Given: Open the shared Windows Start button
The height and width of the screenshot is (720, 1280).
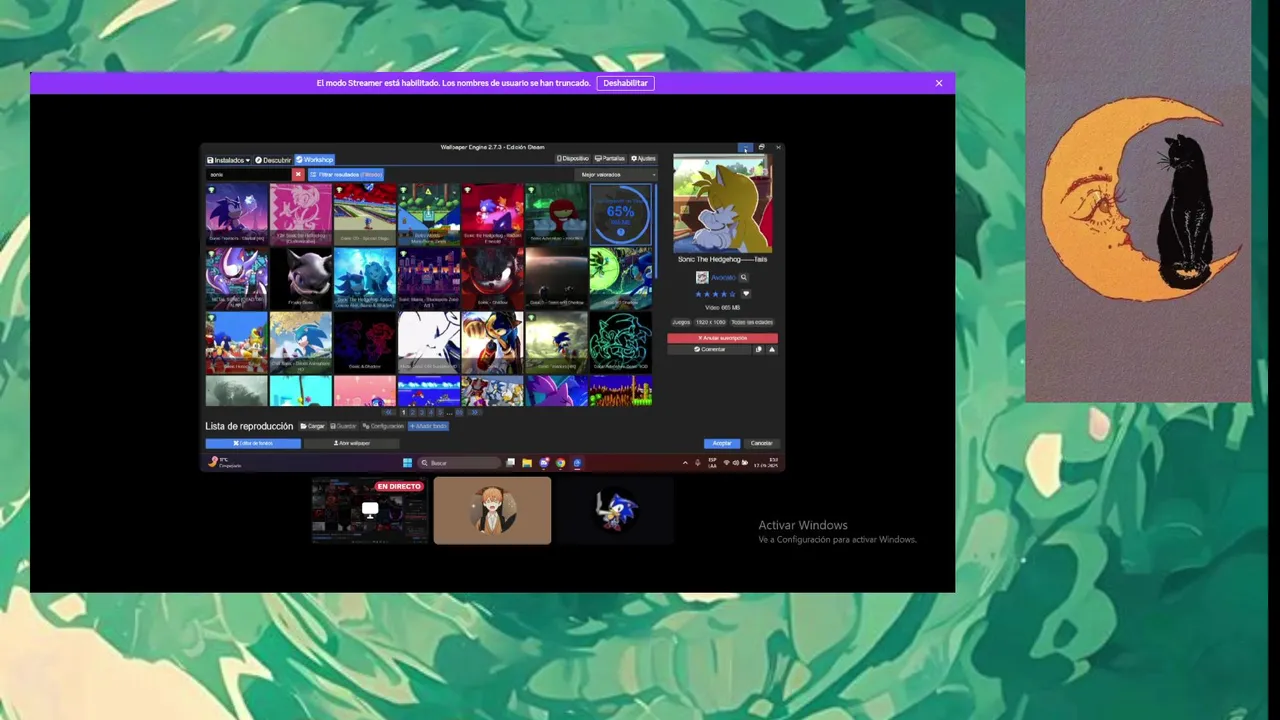Looking at the screenshot, I should pos(407,463).
